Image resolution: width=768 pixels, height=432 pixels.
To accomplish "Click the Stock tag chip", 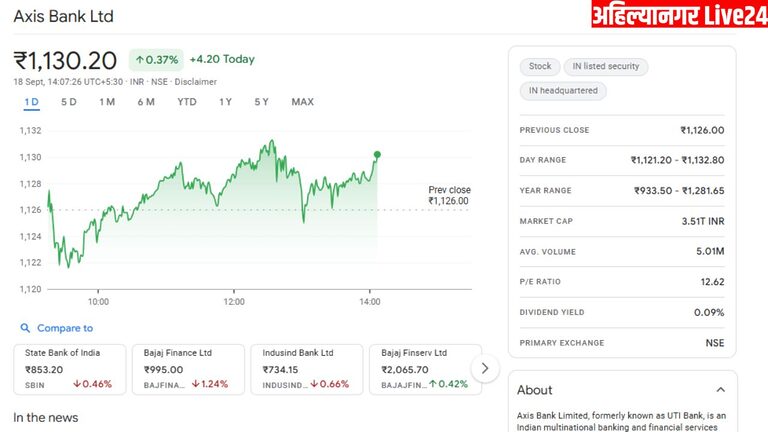I will 540,67.
